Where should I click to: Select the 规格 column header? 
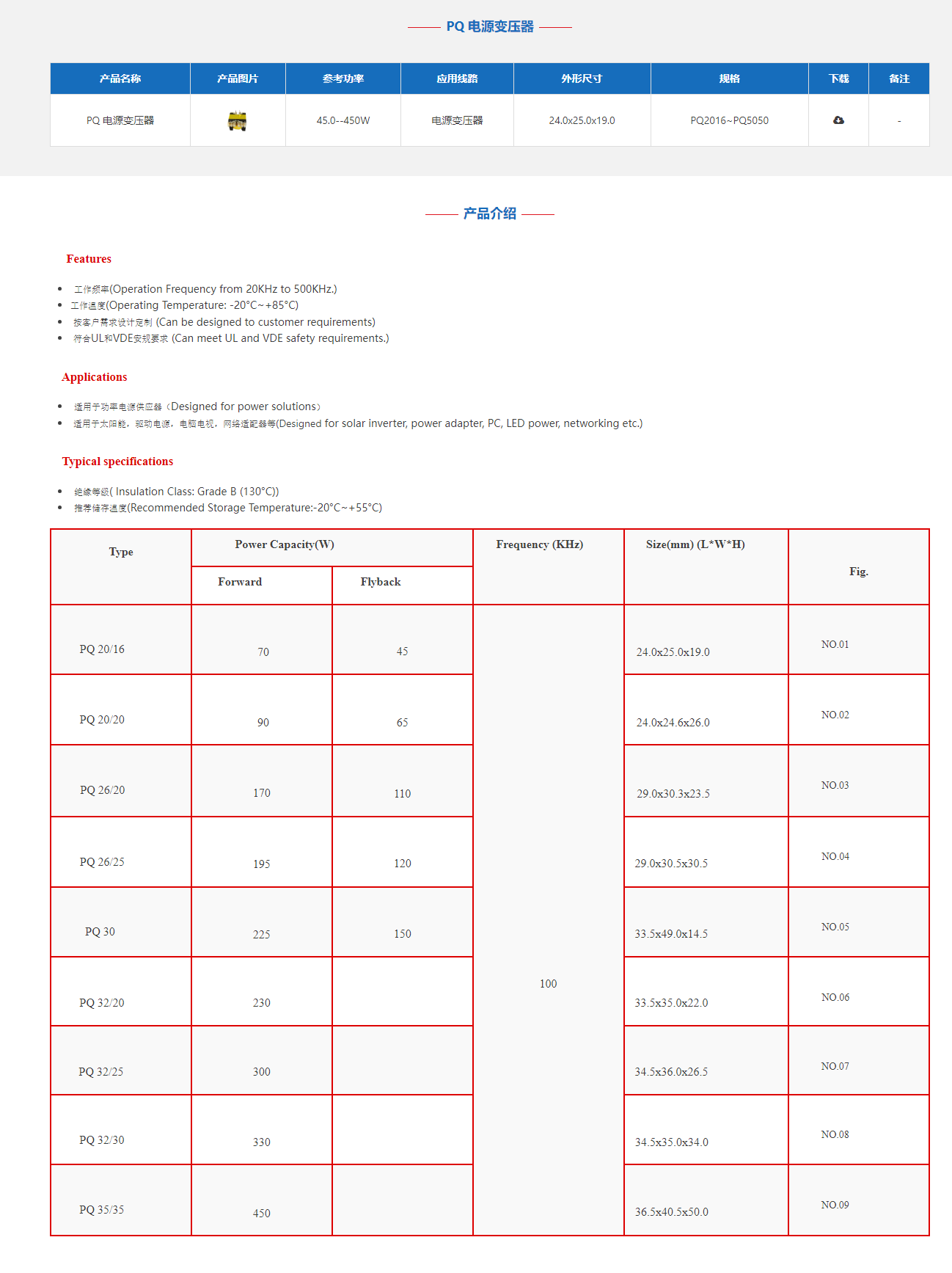[729, 79]
